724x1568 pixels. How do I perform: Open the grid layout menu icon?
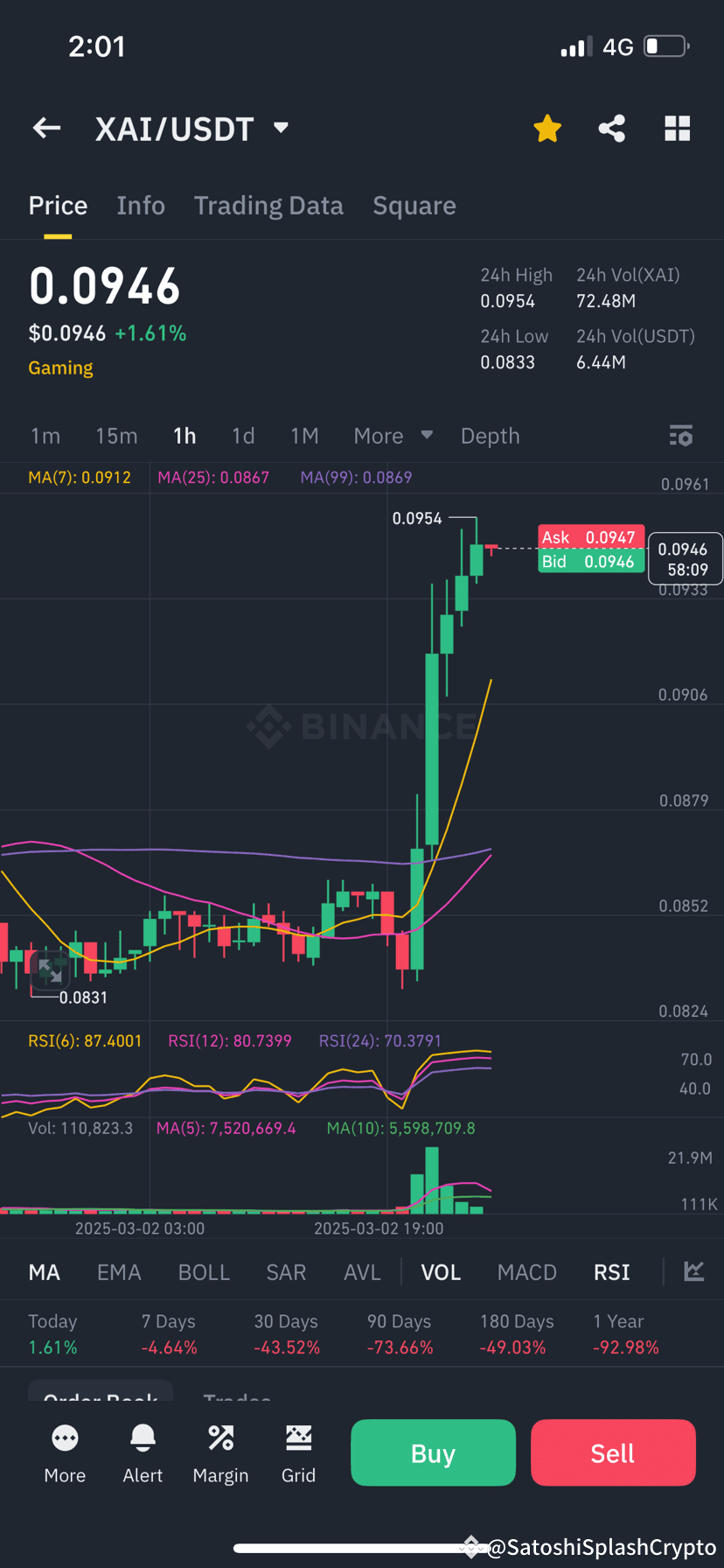pyautogui.click(x=678, y=129)
